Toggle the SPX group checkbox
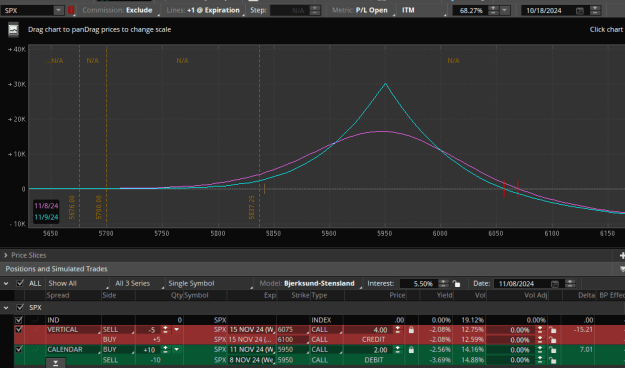 (x=20, y=308)
